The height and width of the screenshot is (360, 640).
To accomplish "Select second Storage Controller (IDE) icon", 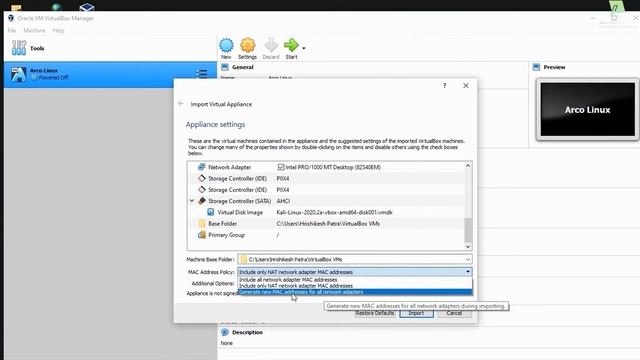I will (x=202, y=190).
